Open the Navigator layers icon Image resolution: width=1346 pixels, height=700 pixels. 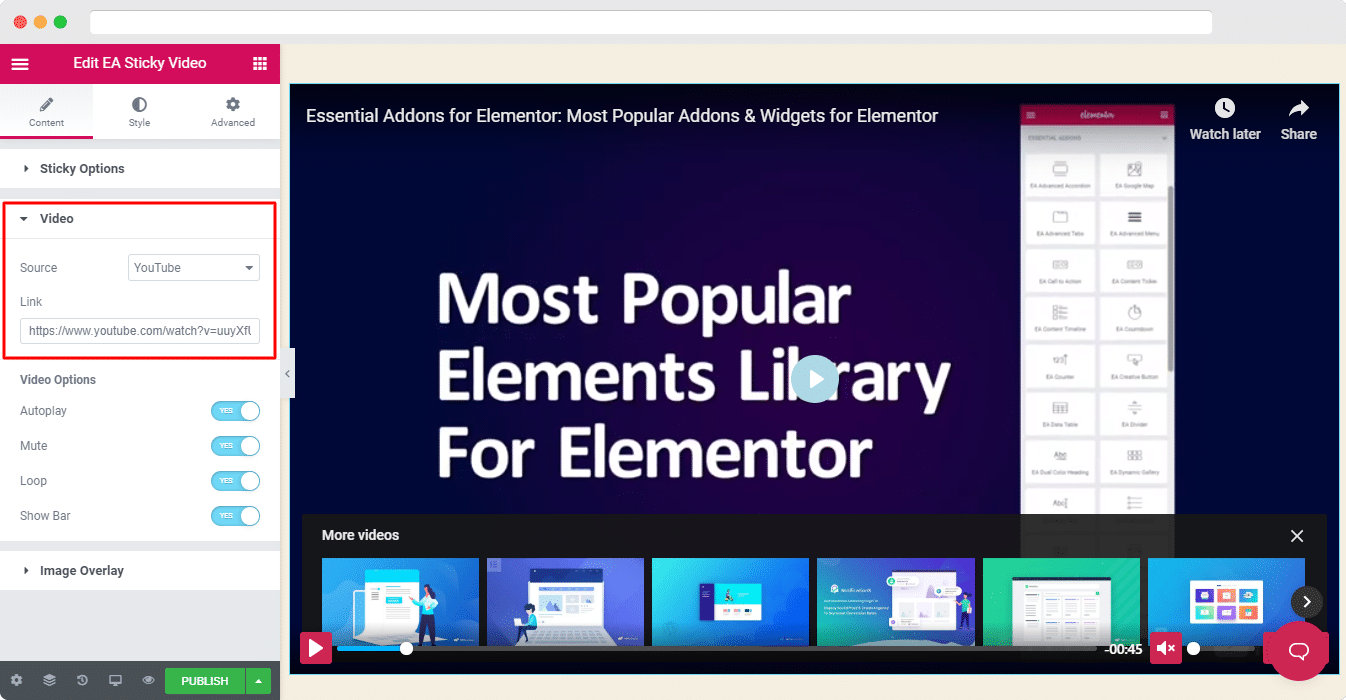point(49,681)
